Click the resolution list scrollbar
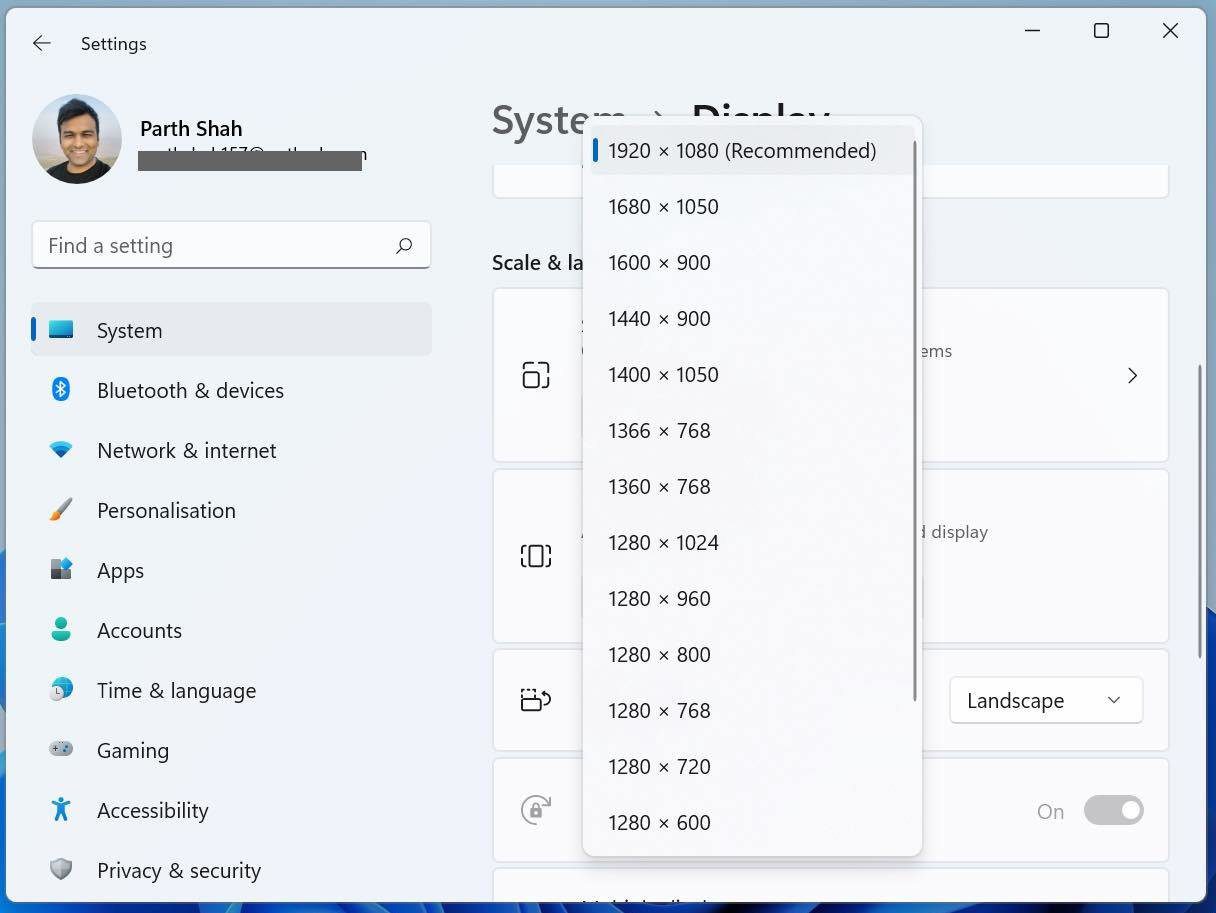Image resolution: width=1216 pixels, height=913 pixels. (x=915, y=420)
